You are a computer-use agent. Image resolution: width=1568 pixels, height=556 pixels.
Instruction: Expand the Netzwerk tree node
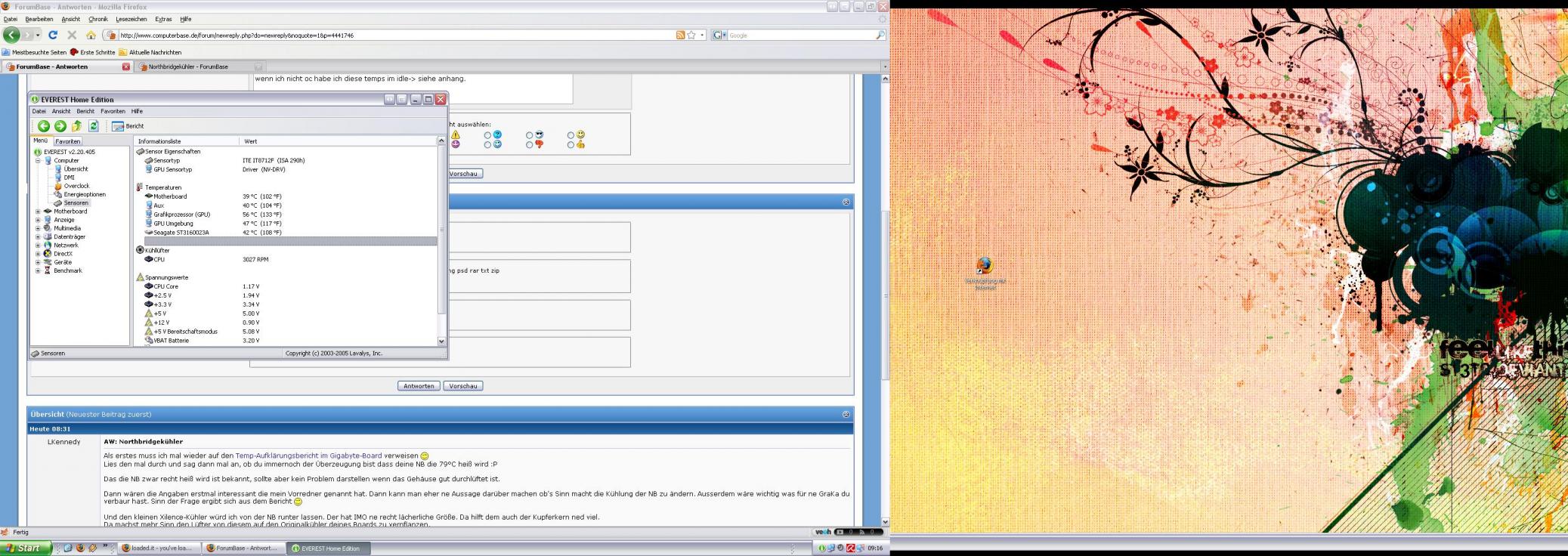point(38,245)
